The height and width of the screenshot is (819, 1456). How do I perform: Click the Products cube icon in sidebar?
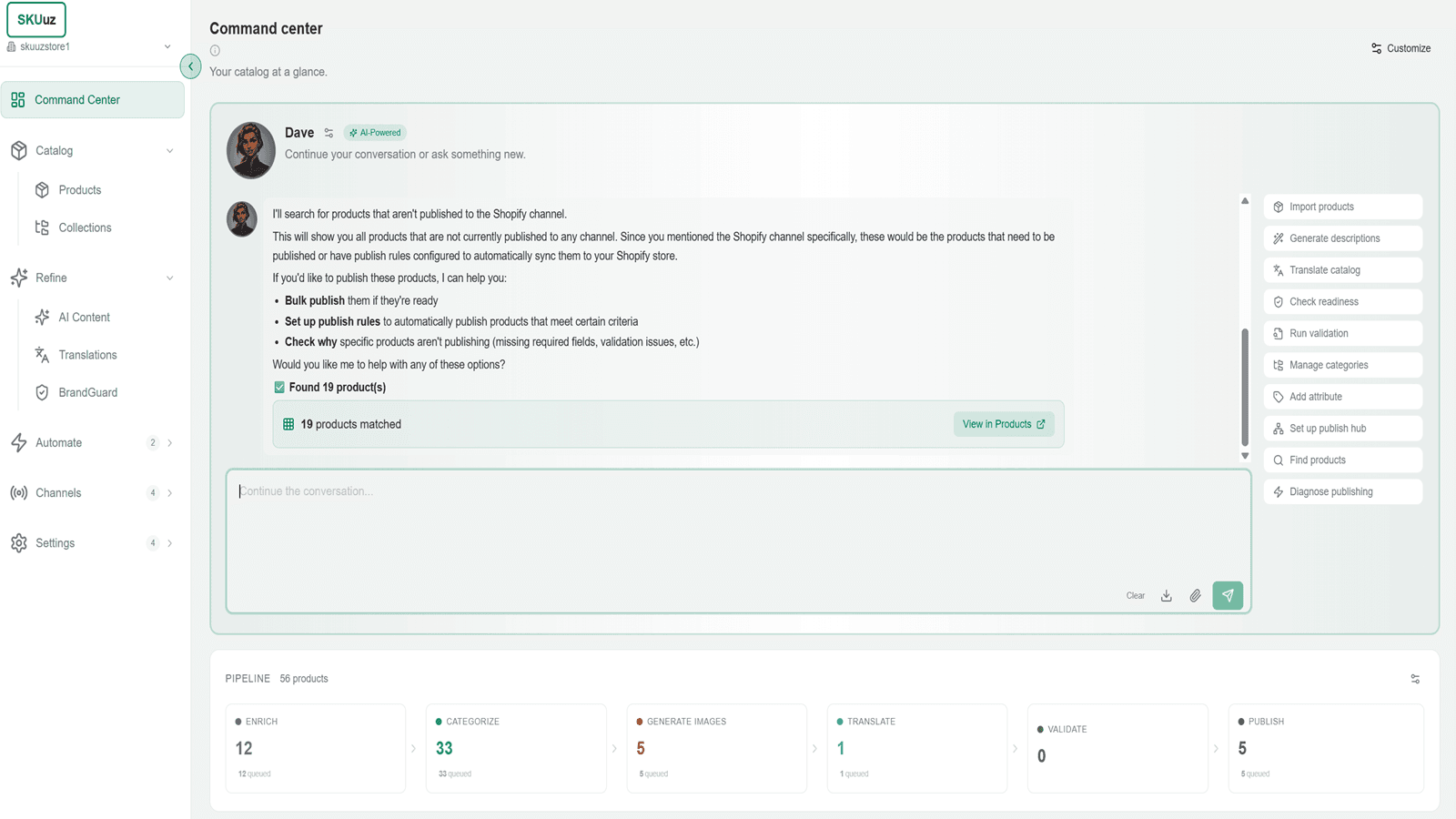(x=42, y=190)
